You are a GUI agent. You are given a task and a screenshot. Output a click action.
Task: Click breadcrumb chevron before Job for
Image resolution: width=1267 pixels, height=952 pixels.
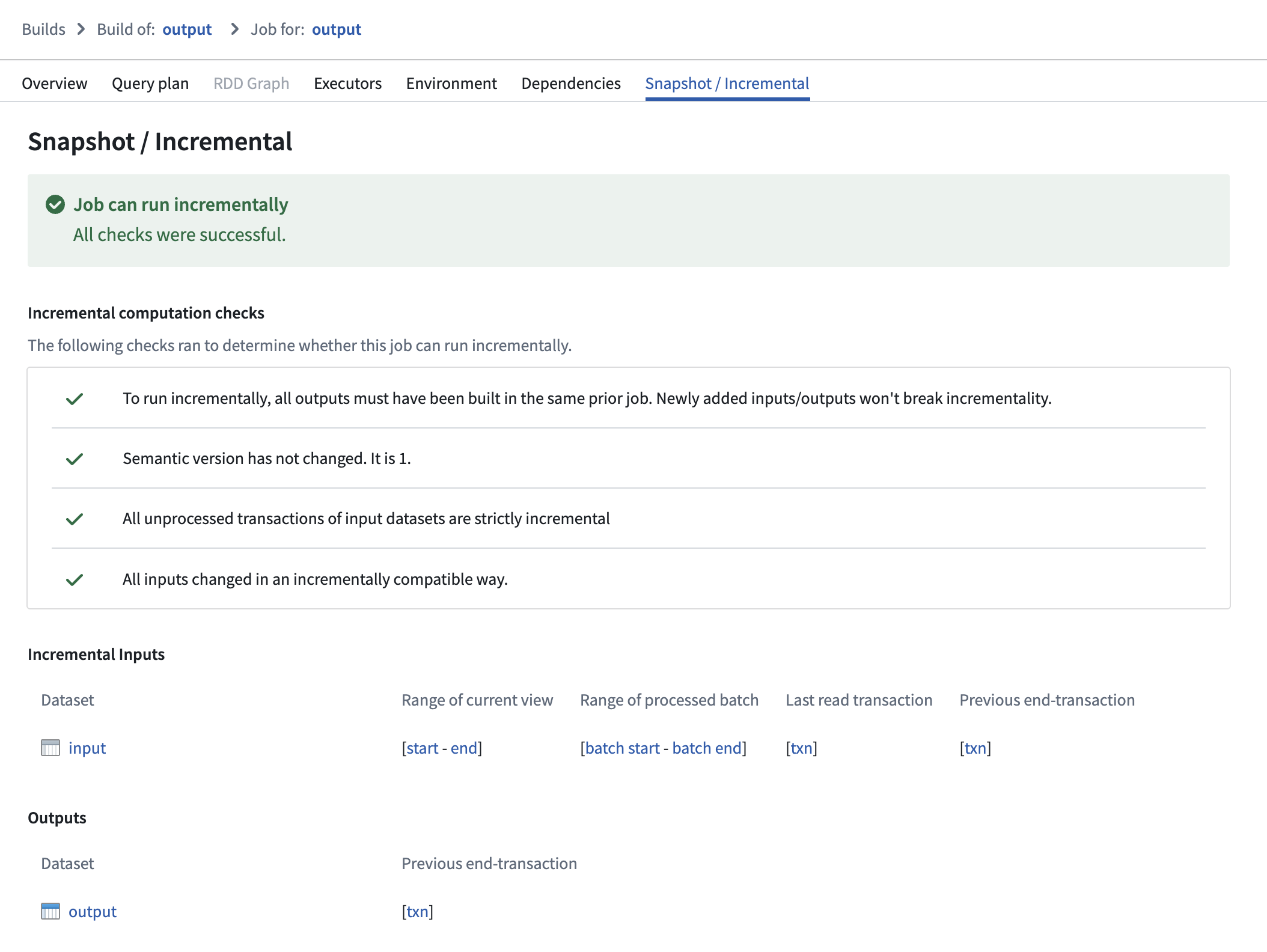point(235,29)
